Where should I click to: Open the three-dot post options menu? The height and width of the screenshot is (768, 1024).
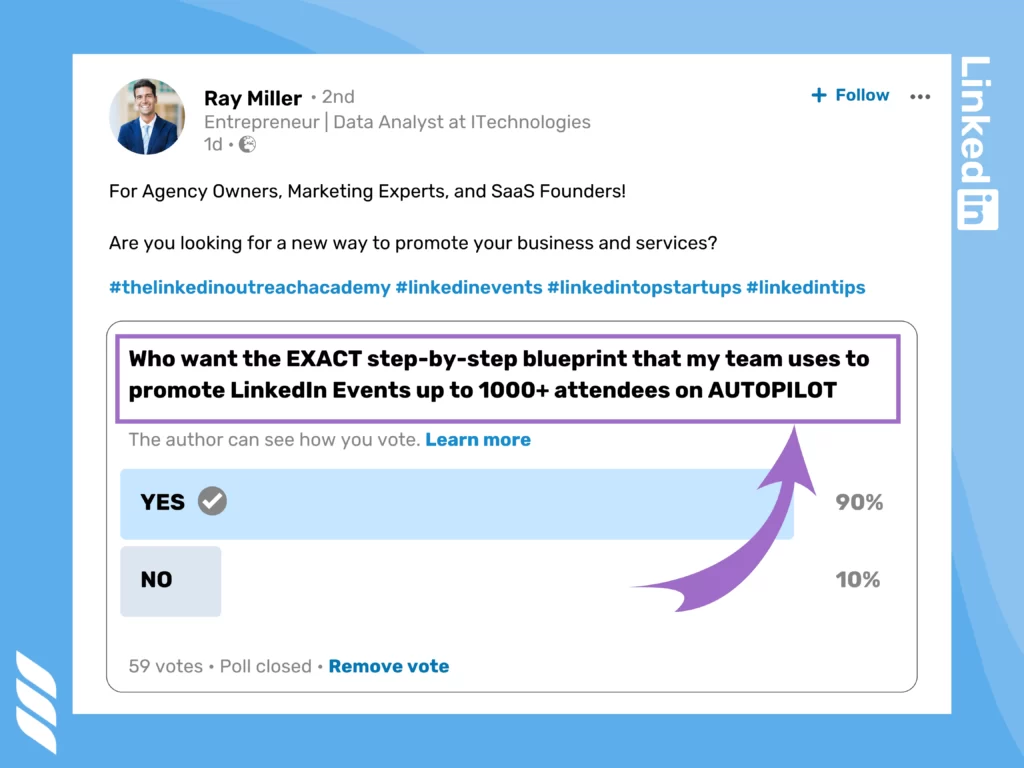pyautogui.click(x=920, y=96)
